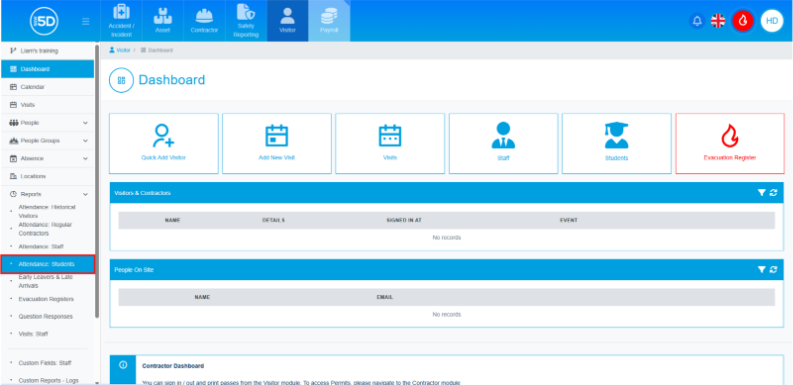
Task: Open Attendance: Students report
Action: pos(48,265)
